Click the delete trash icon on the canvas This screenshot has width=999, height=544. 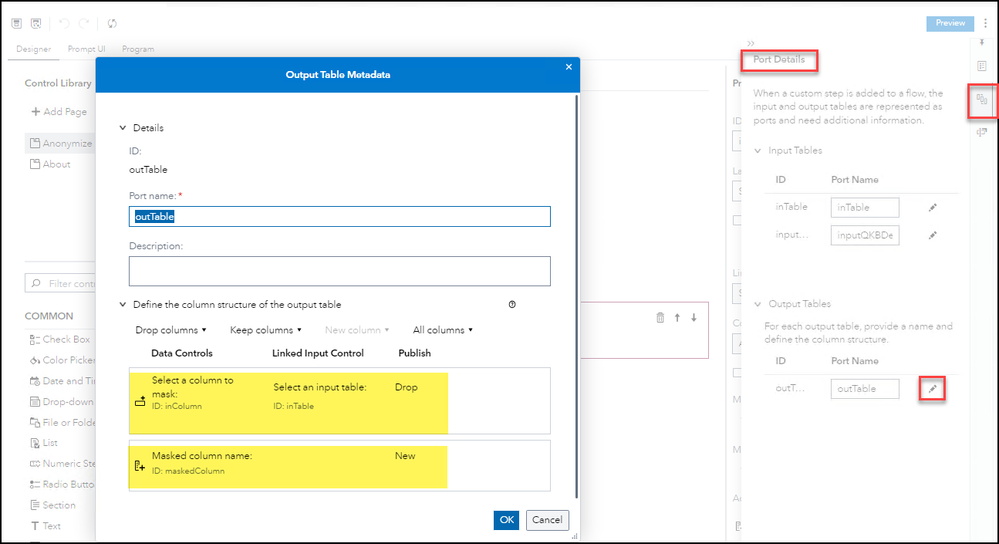pos(660,317)
